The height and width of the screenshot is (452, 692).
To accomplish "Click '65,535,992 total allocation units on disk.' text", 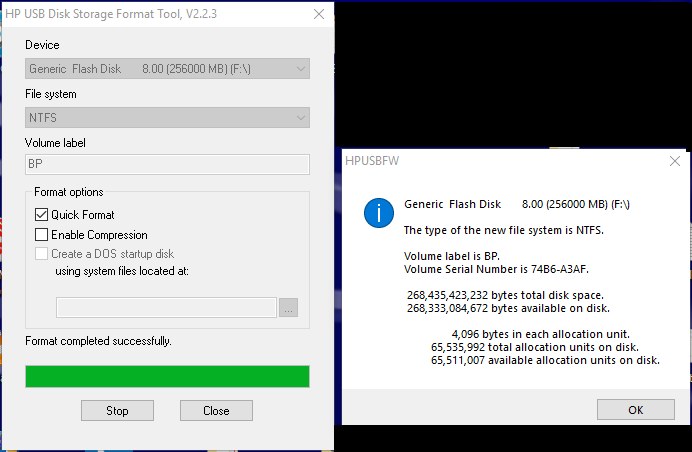I will point(535,347).
